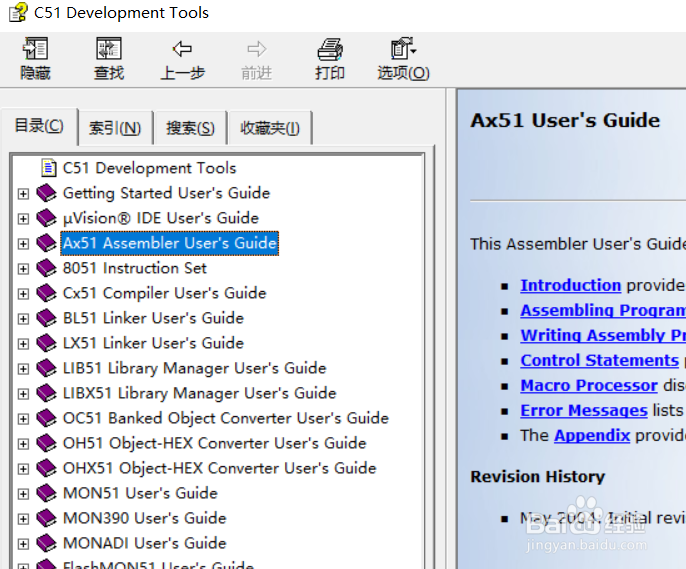This screenshot has width=686, height=569.
Task: Click the Find (查找) toolbar icon
Action: [109, 49]
